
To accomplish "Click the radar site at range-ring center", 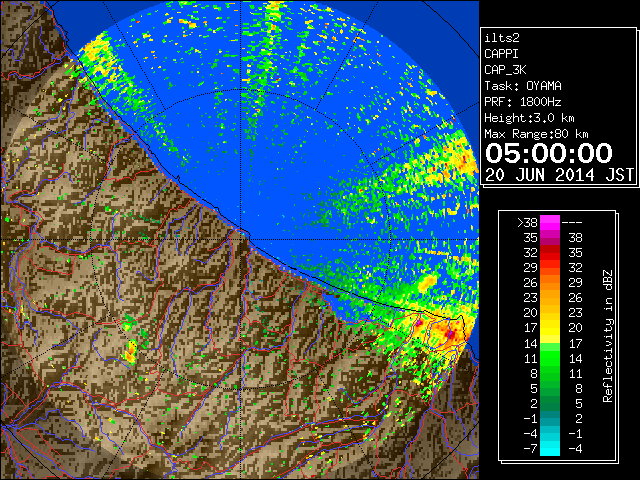I will click(x=241, y=239).
